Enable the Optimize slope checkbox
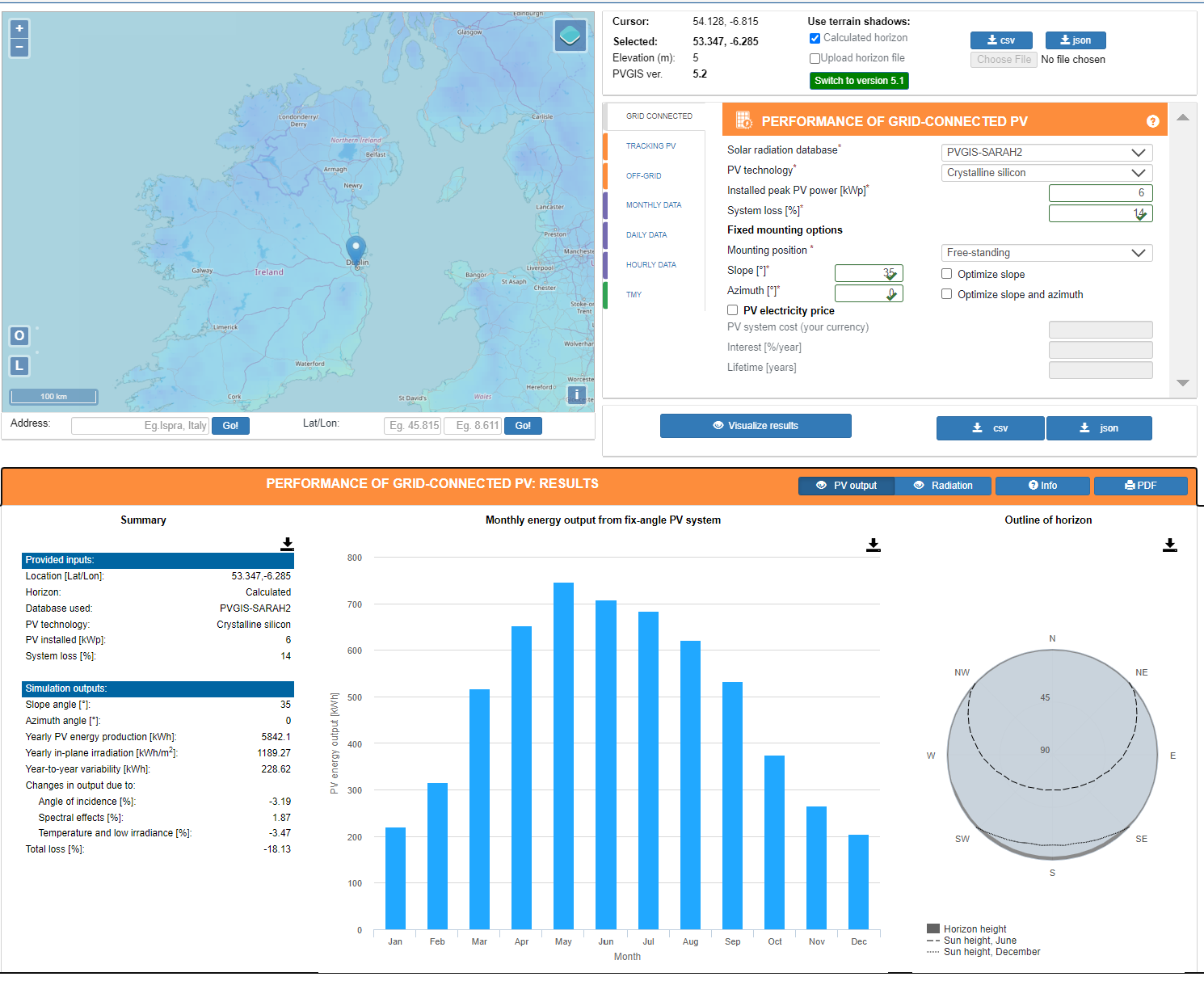This screenshot has width=1204, height=981. pyautogui.click(x=946, y=274)
